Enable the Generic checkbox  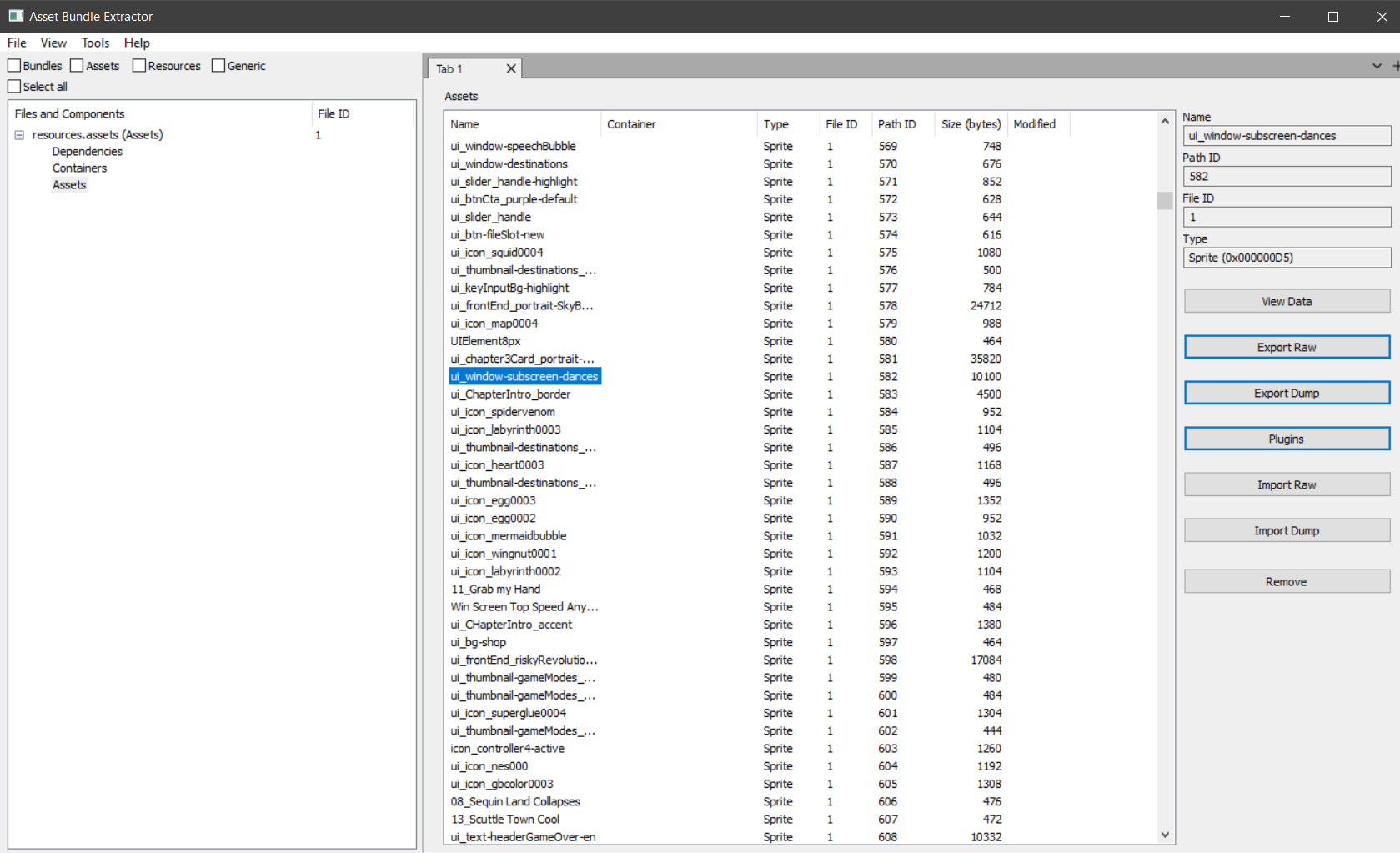[218, 66]
